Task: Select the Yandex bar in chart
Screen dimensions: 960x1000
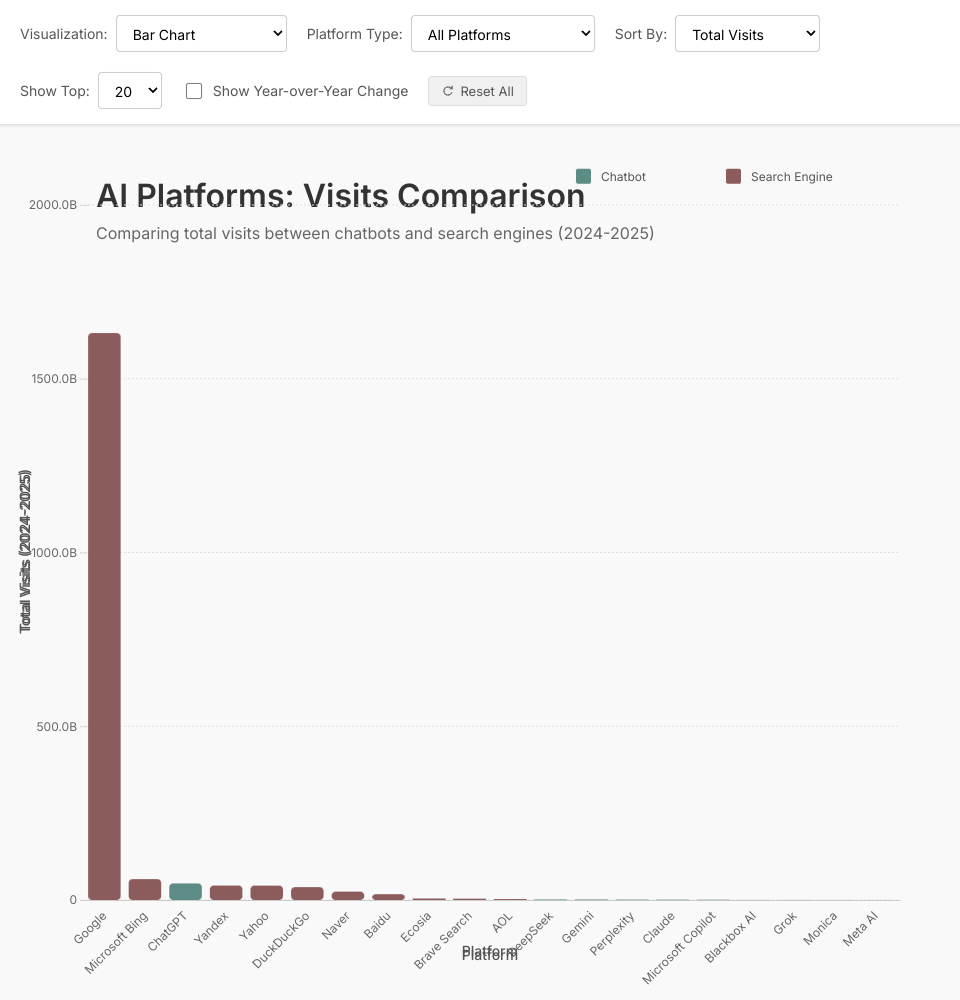Action: 226,892
